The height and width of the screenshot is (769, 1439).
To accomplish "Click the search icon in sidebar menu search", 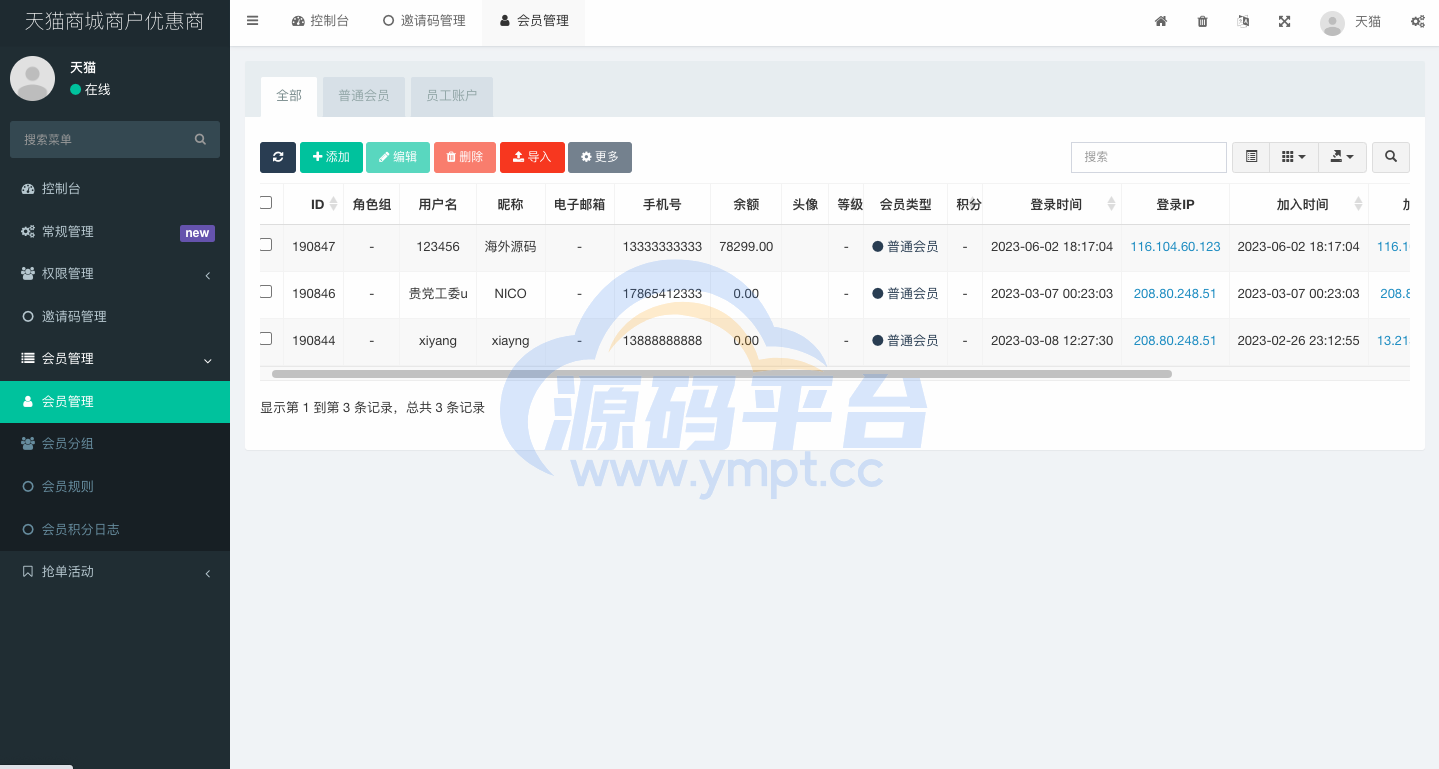I will (x=200, y=139).
